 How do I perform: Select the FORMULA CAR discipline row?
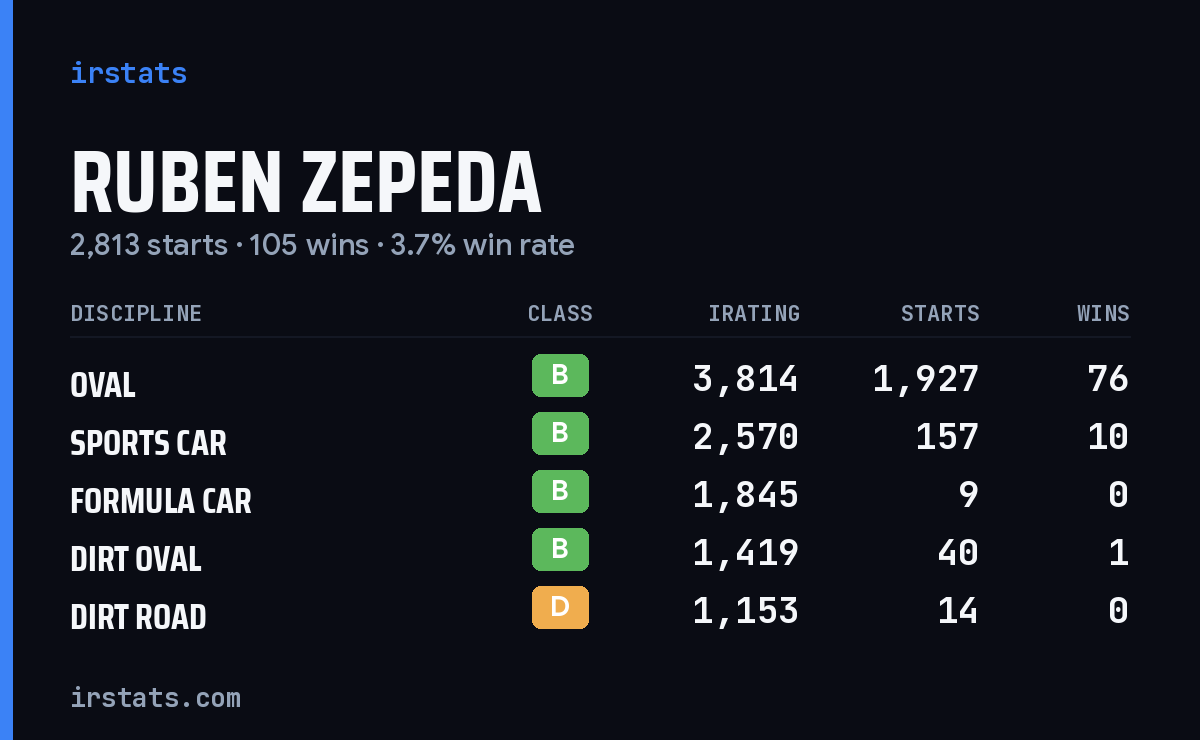click(600, 495)
